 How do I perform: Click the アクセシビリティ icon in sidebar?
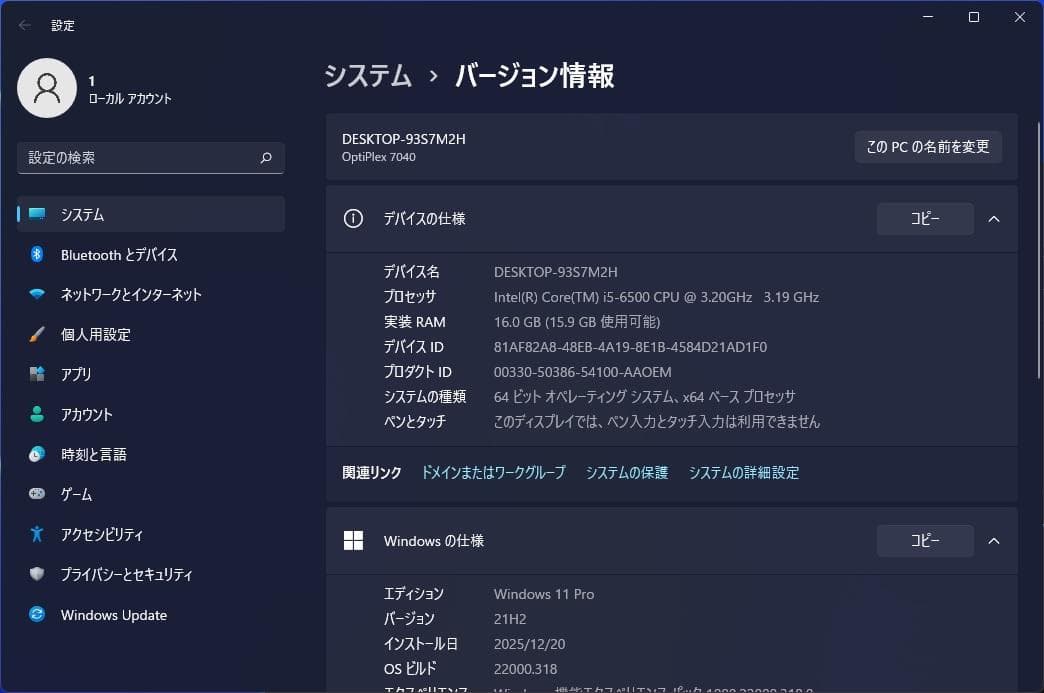point(37,535)
